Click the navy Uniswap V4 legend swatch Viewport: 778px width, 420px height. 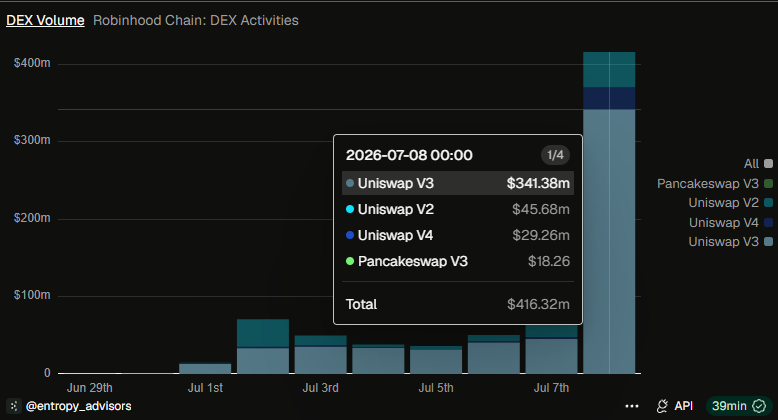pyautogui.click(x=769, y=222)
